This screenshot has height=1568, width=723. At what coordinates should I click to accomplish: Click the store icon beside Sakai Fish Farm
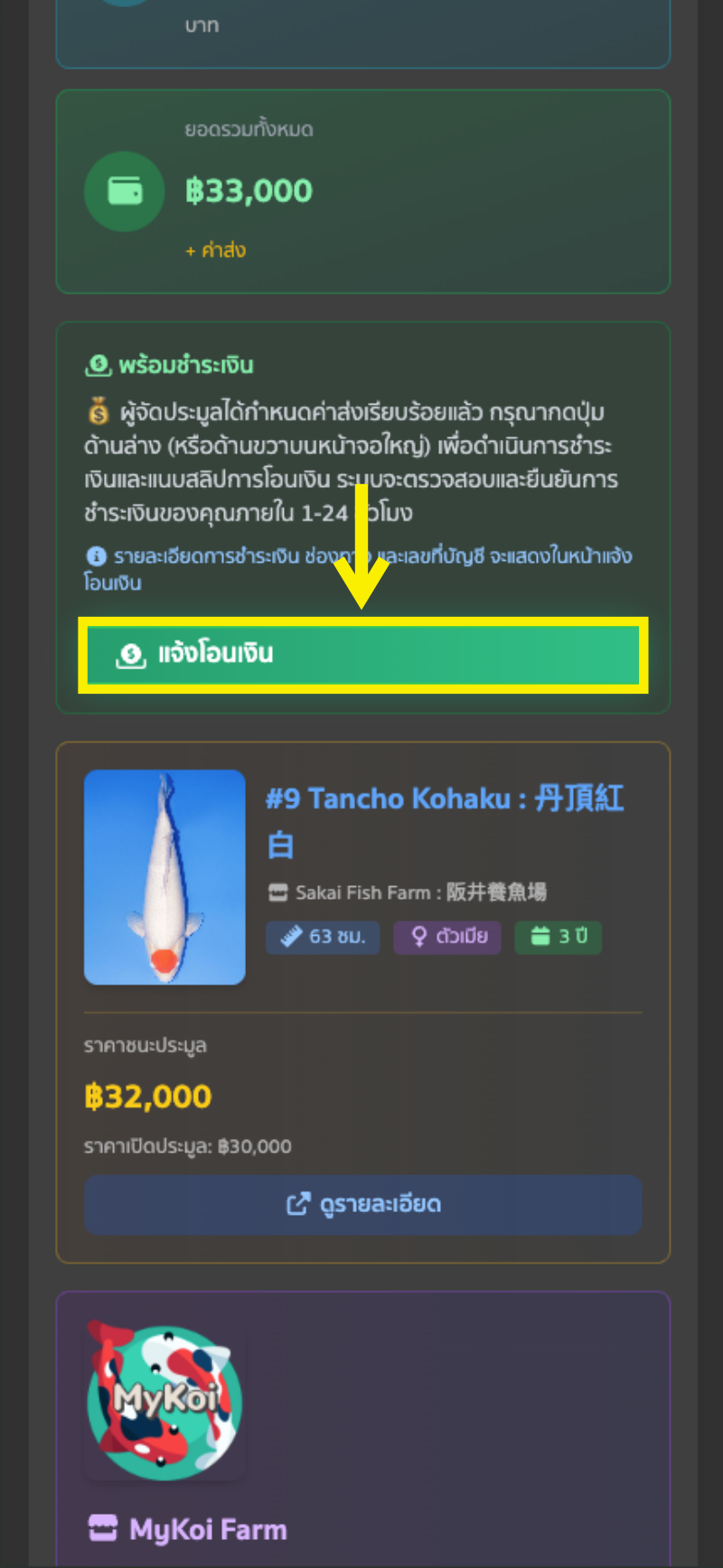coord(277,893)
